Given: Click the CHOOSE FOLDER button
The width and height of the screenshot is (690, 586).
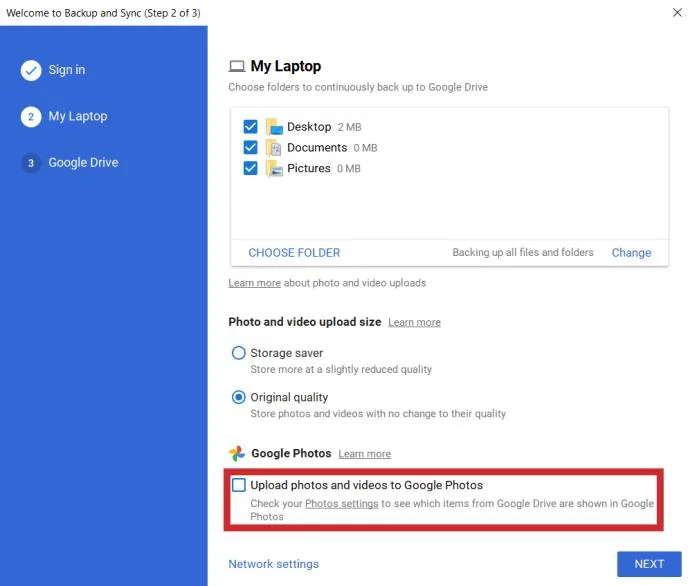Looking at the screenshot, I should point(294,253).
